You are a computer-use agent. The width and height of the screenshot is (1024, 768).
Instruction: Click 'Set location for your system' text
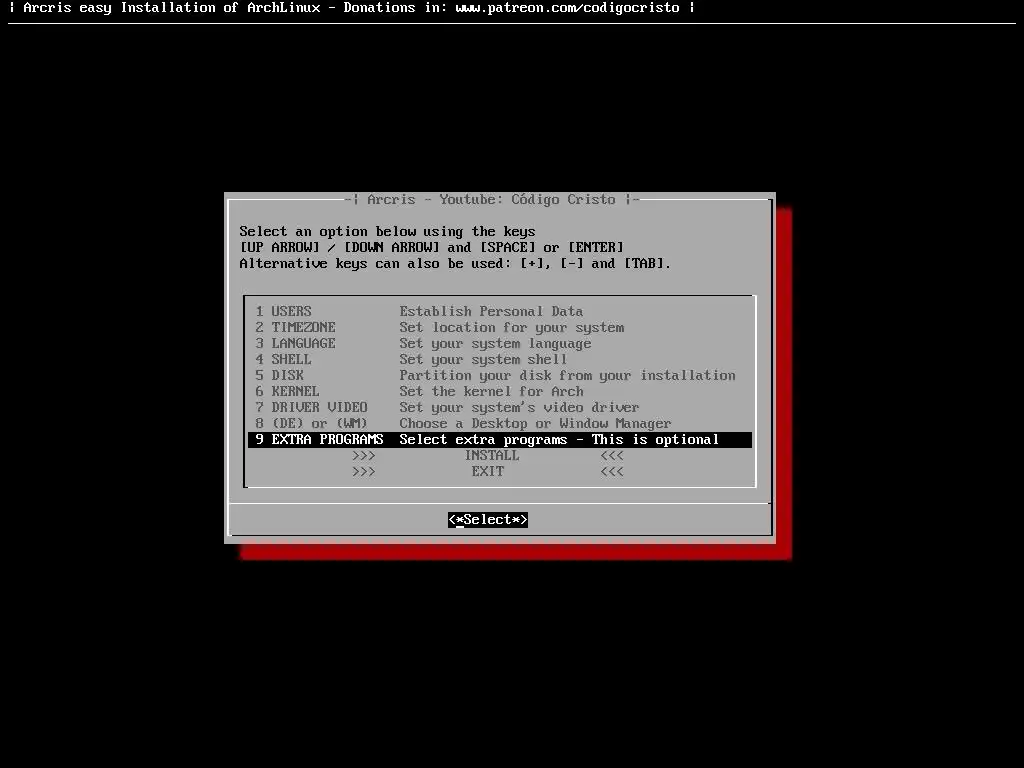click(x=511, y=328)
